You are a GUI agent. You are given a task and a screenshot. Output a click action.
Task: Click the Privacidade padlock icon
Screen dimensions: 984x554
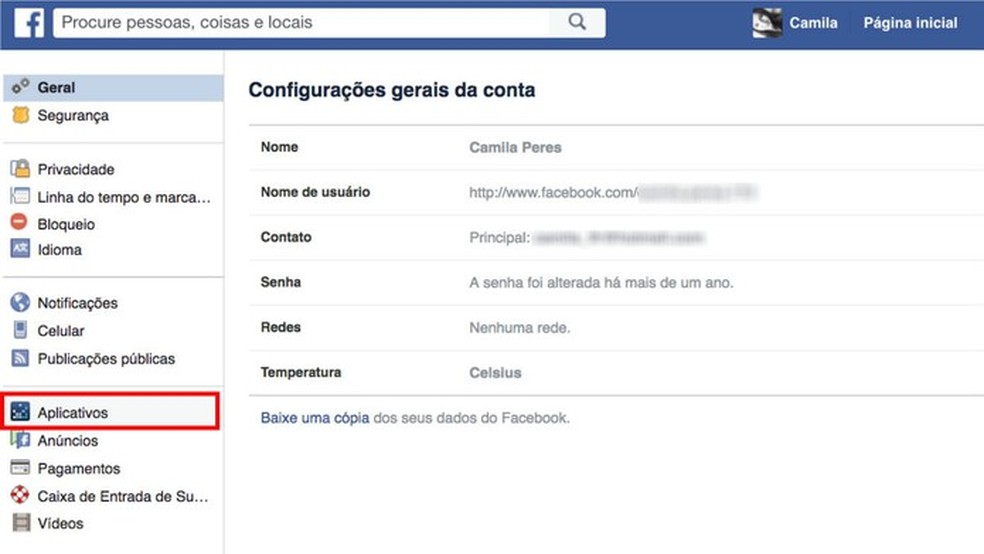(x=20, y=168)
